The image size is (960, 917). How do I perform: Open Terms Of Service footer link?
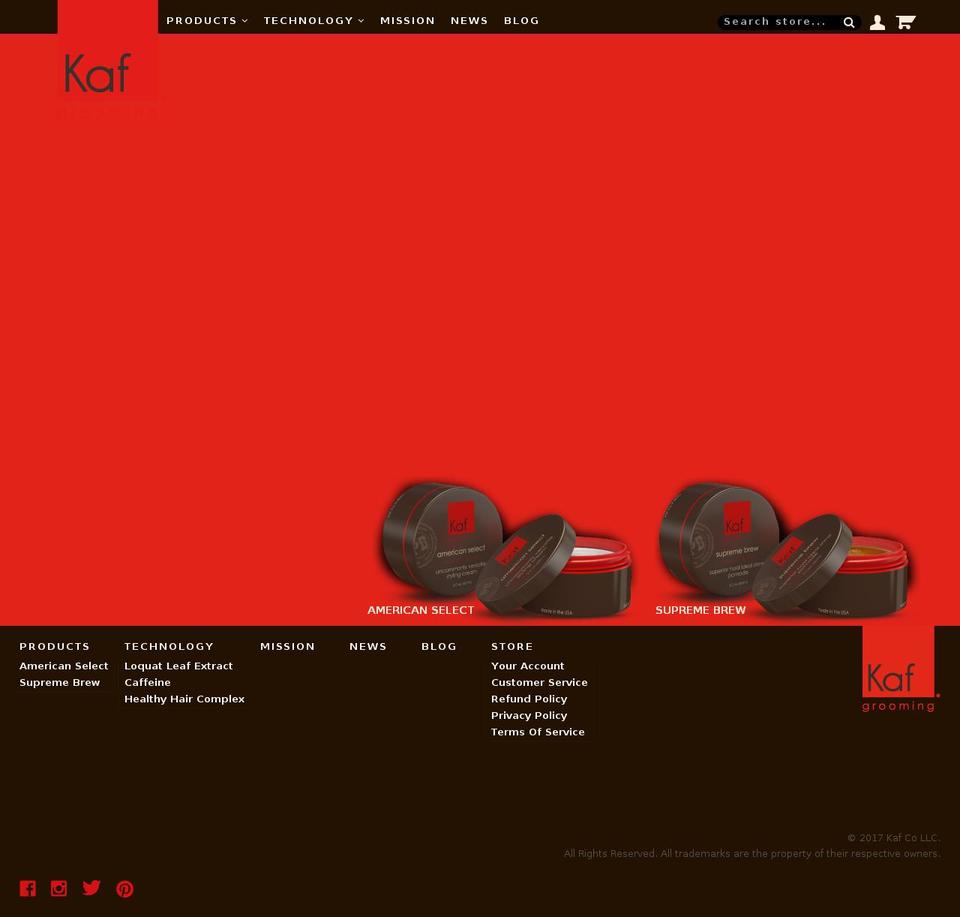point(538,732)
